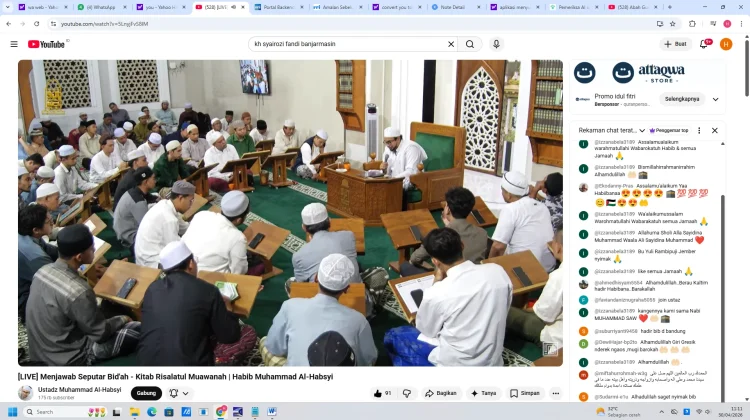Open the tab search dropdown arrow

(7, 7)
